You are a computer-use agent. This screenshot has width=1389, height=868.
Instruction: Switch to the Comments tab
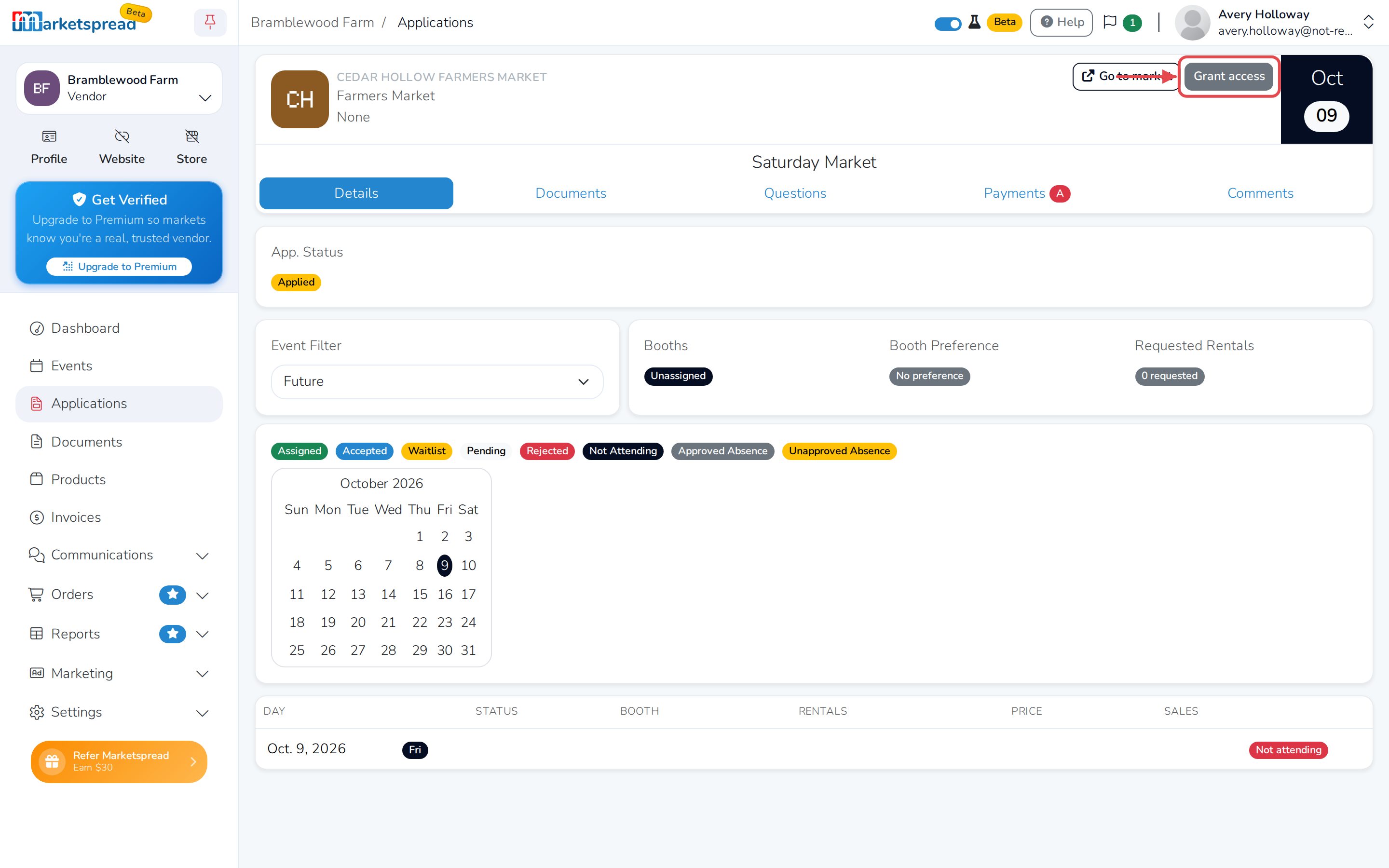point(1260,193)
